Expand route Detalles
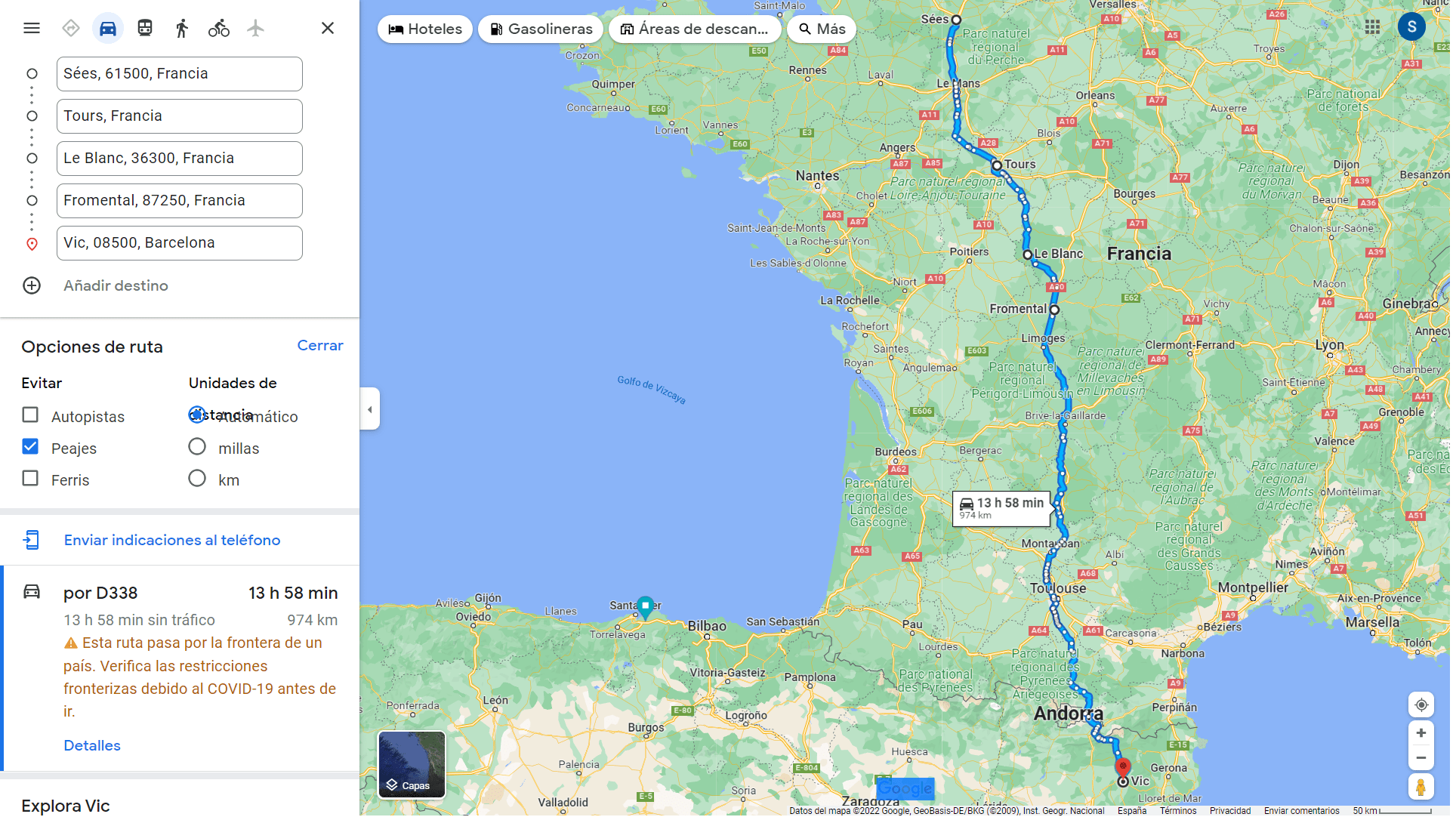 (92, 746)
